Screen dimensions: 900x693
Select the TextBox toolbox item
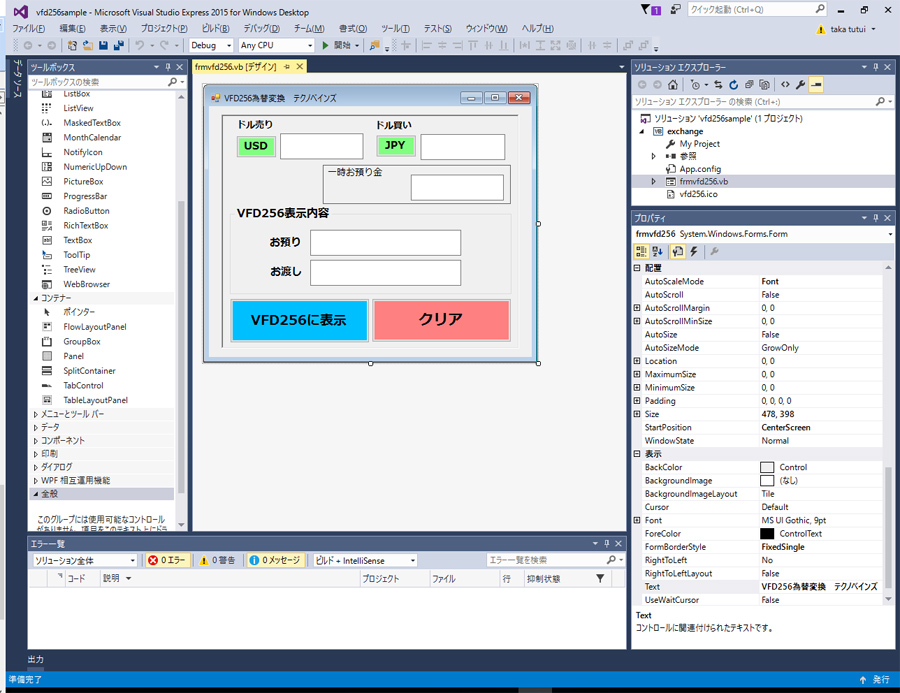[x=77, y=240]
